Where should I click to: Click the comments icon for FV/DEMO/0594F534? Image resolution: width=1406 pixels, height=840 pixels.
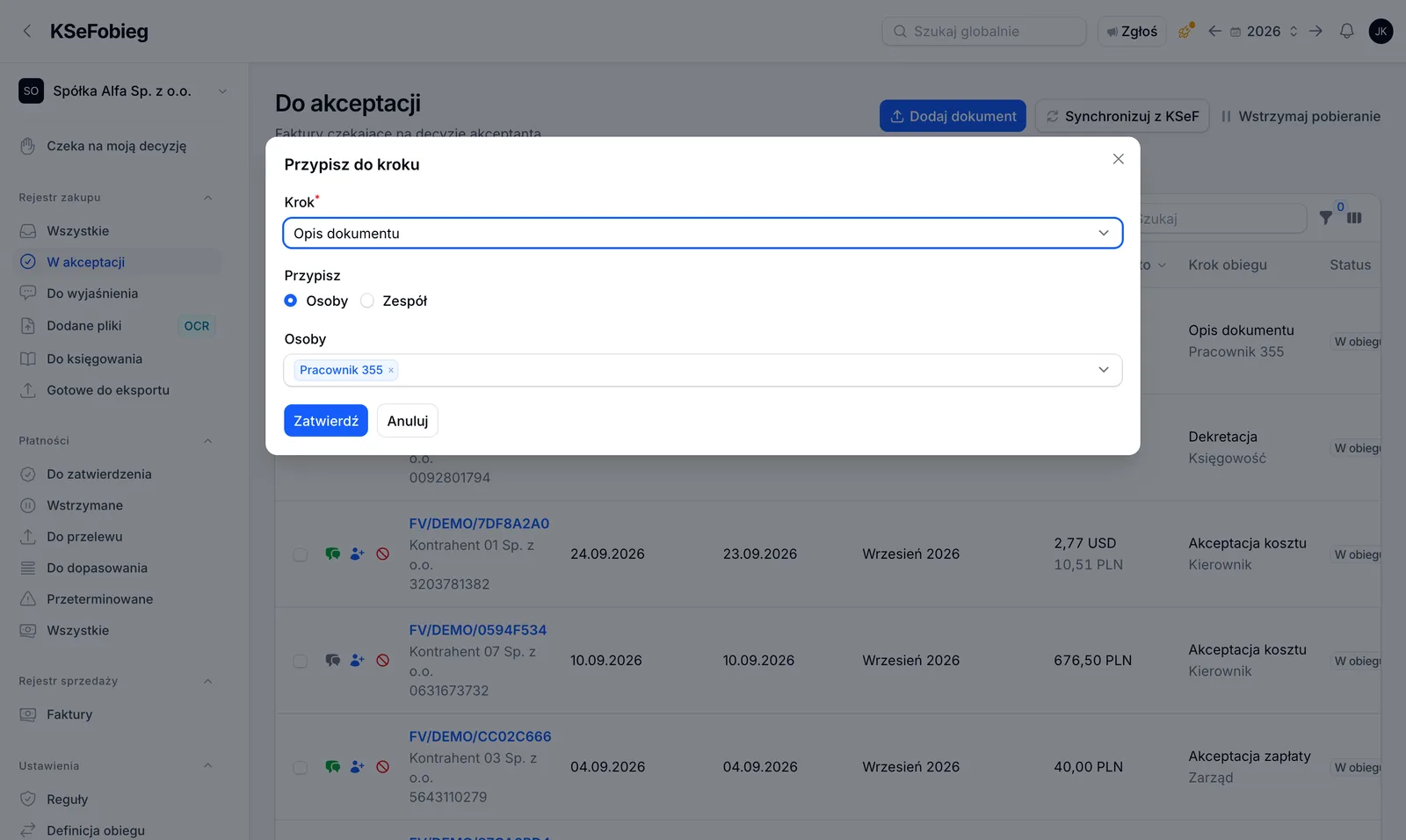pyautogui.click(x=332, y=661)
